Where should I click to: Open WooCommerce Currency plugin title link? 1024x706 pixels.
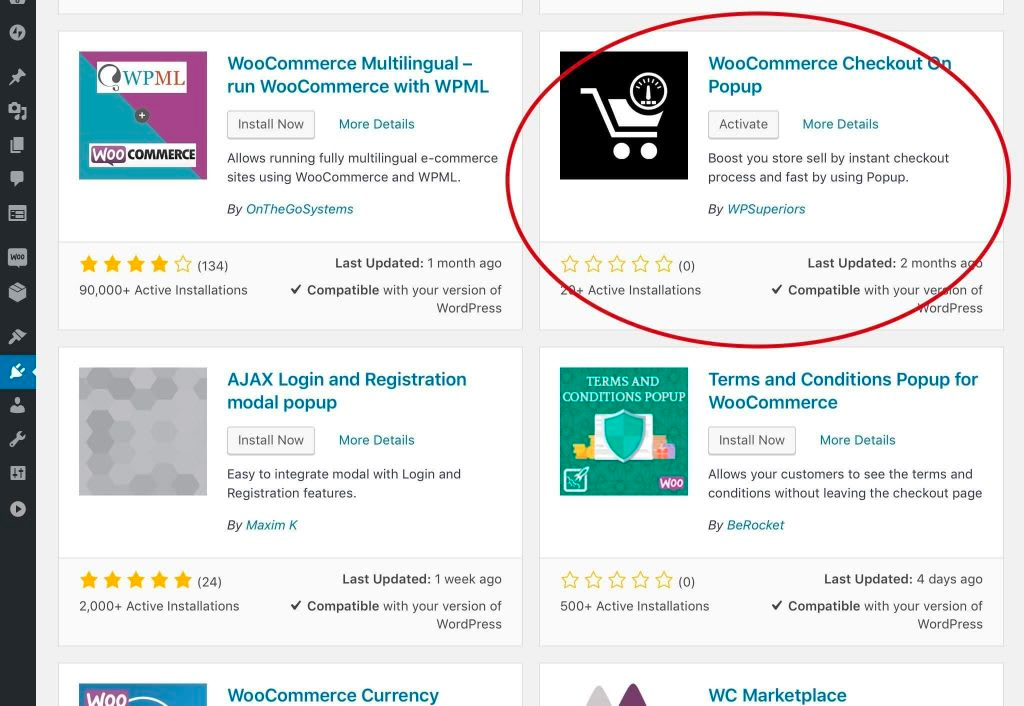click(333, 696)
